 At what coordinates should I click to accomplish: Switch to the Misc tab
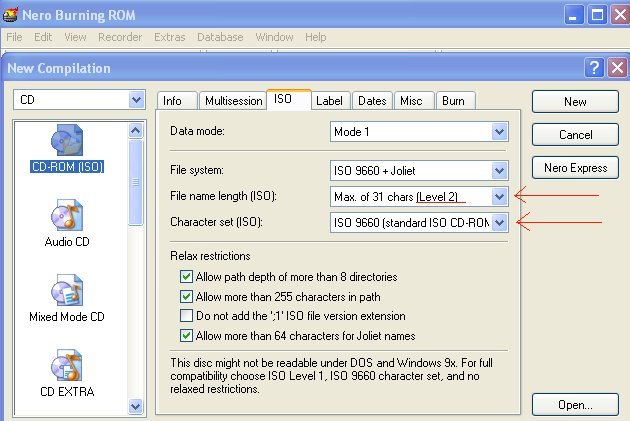tap(414, 101)
